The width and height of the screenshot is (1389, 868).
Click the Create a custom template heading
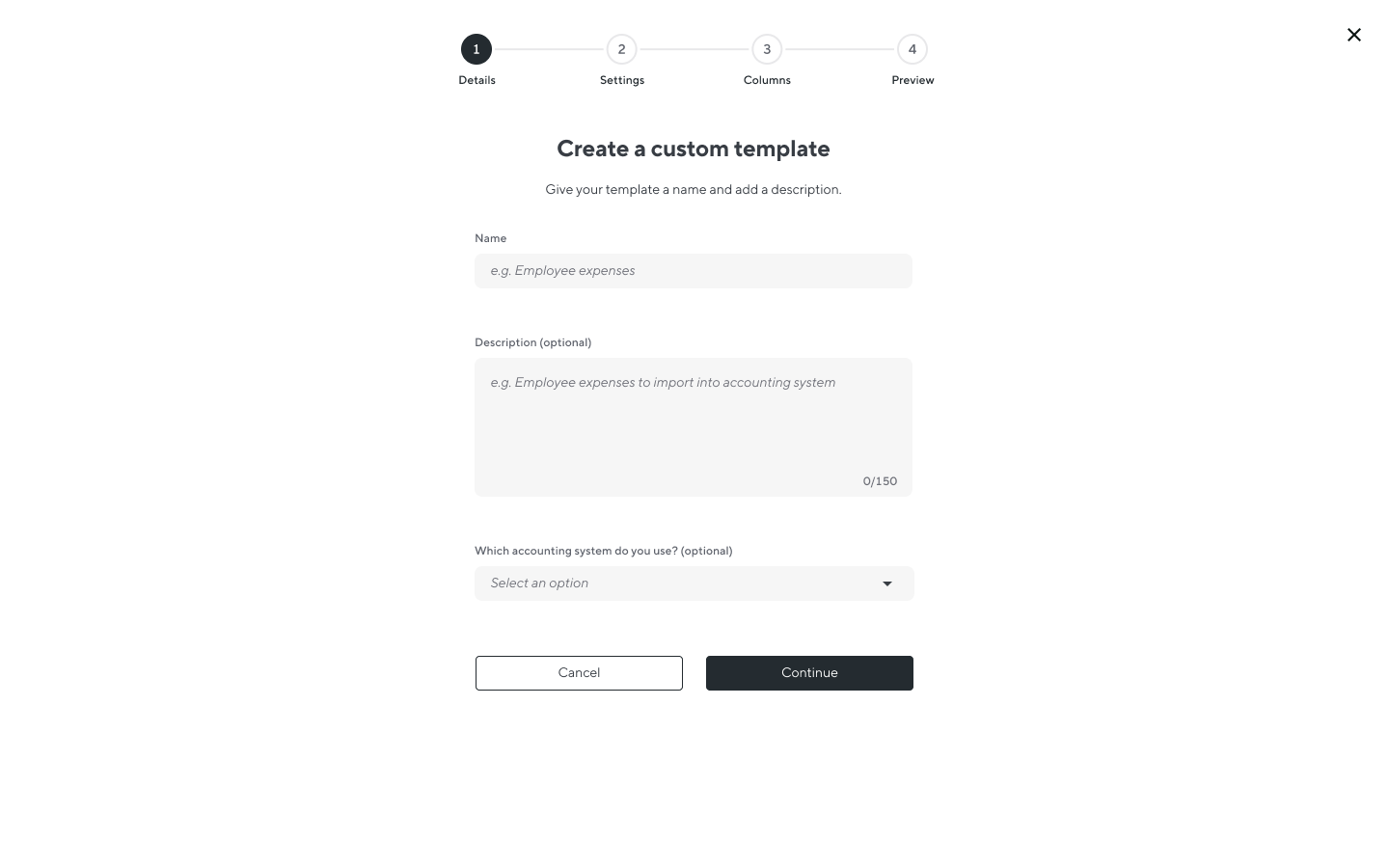(694, 149)
